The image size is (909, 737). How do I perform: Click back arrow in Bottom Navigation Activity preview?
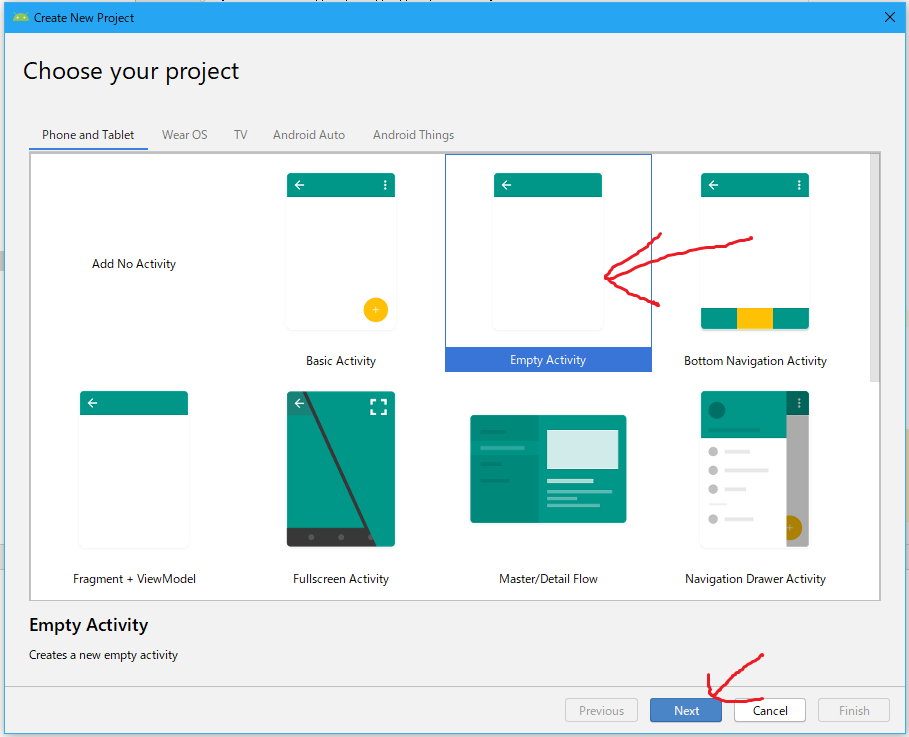[714, 185]
